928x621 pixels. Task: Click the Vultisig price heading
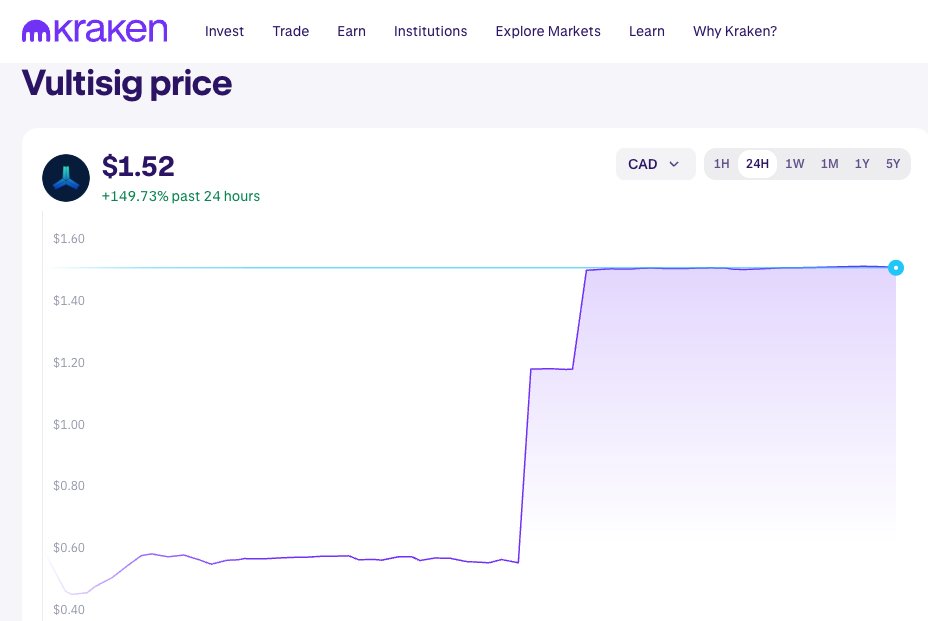127,83
